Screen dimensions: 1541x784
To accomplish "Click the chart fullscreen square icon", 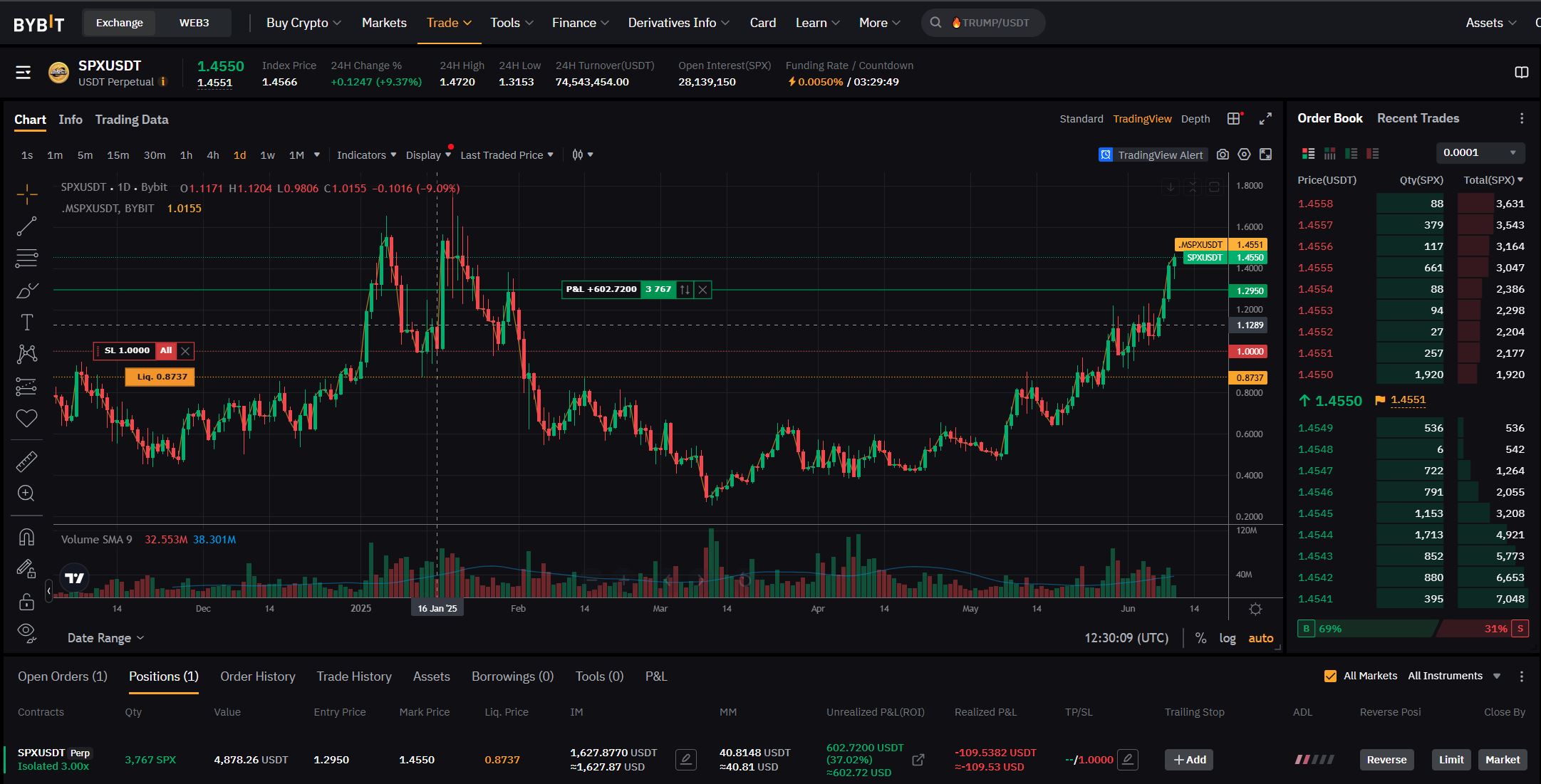I will [x=1265, y=155].
